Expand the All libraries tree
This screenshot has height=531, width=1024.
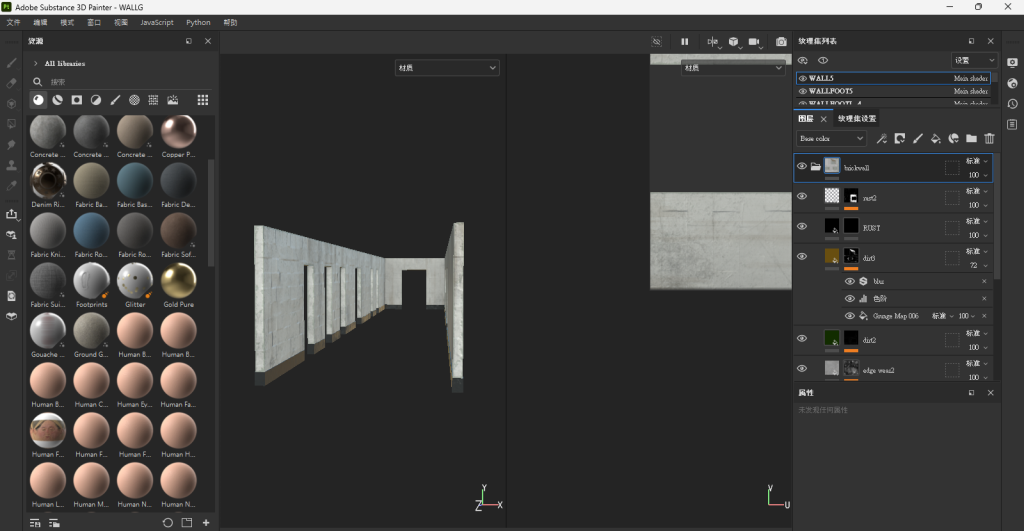click(x=37, y=63)
